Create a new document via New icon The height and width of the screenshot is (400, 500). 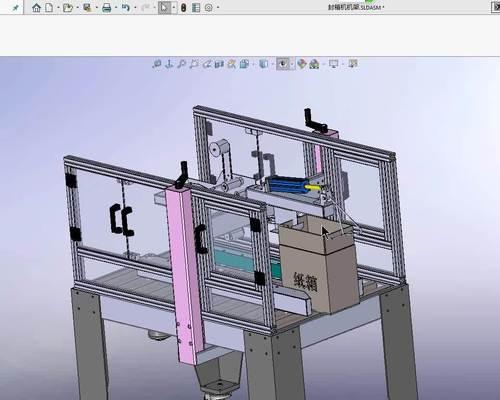[x=49, y=8]
